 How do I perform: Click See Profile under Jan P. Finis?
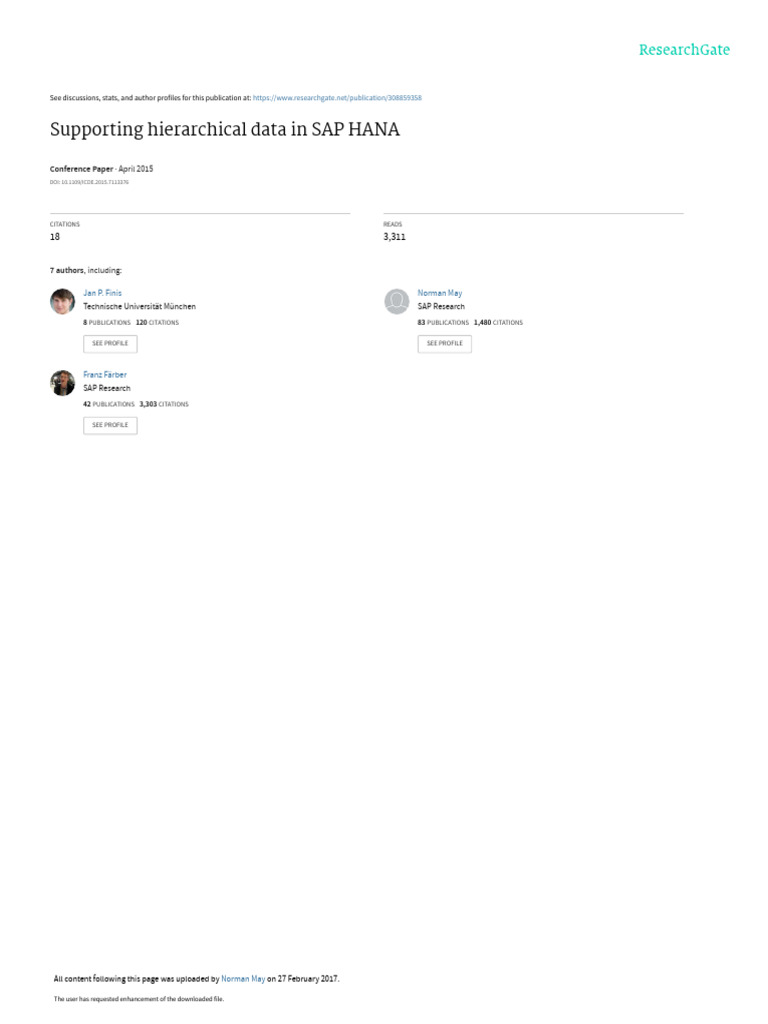[x=110, y=344]
